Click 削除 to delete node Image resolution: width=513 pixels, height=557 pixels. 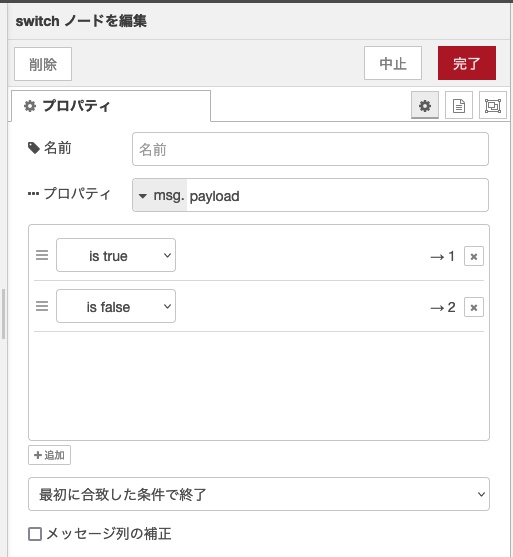click(x=43, y=64)
